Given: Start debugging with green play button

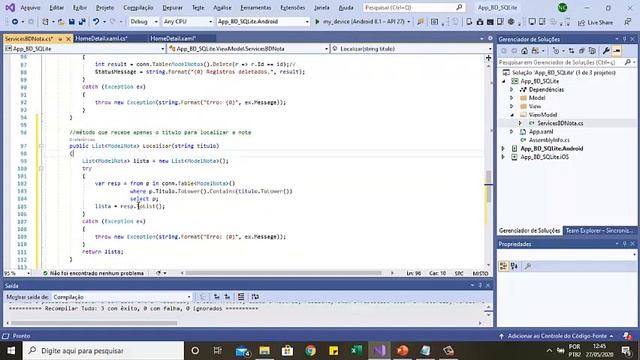Looking at the screenshot, I should point(317,22).
